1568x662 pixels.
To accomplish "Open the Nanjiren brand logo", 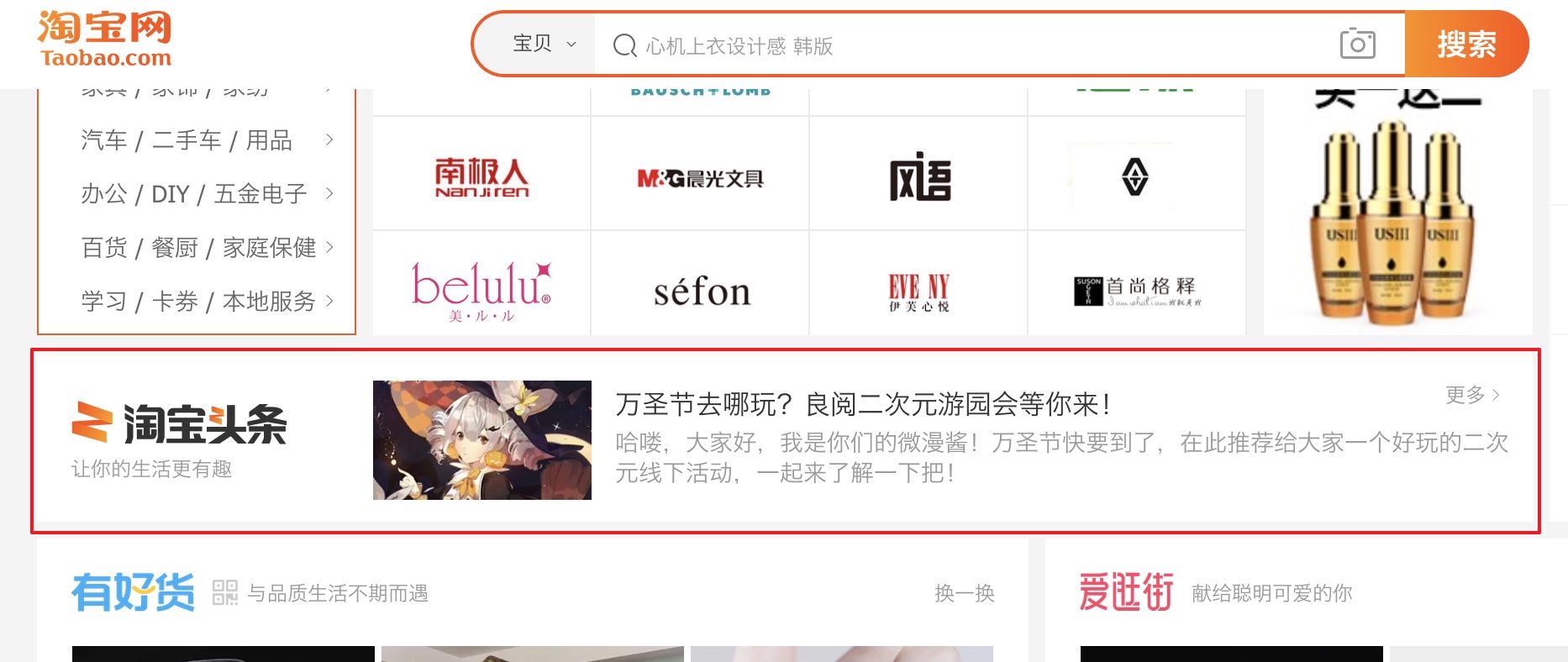I will point(481,177).
